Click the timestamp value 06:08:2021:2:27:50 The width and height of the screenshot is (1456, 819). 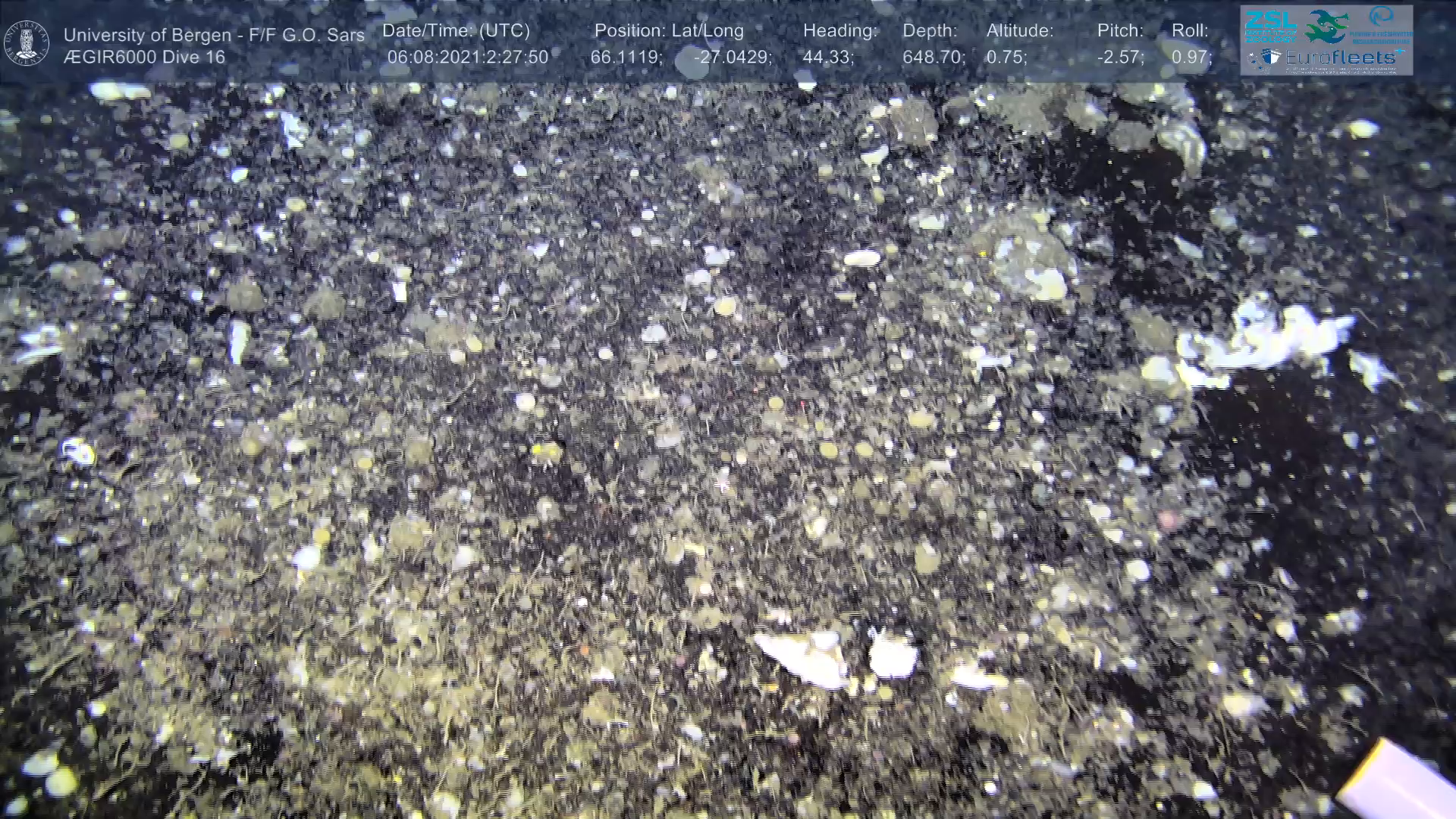[x=467, y=58]
